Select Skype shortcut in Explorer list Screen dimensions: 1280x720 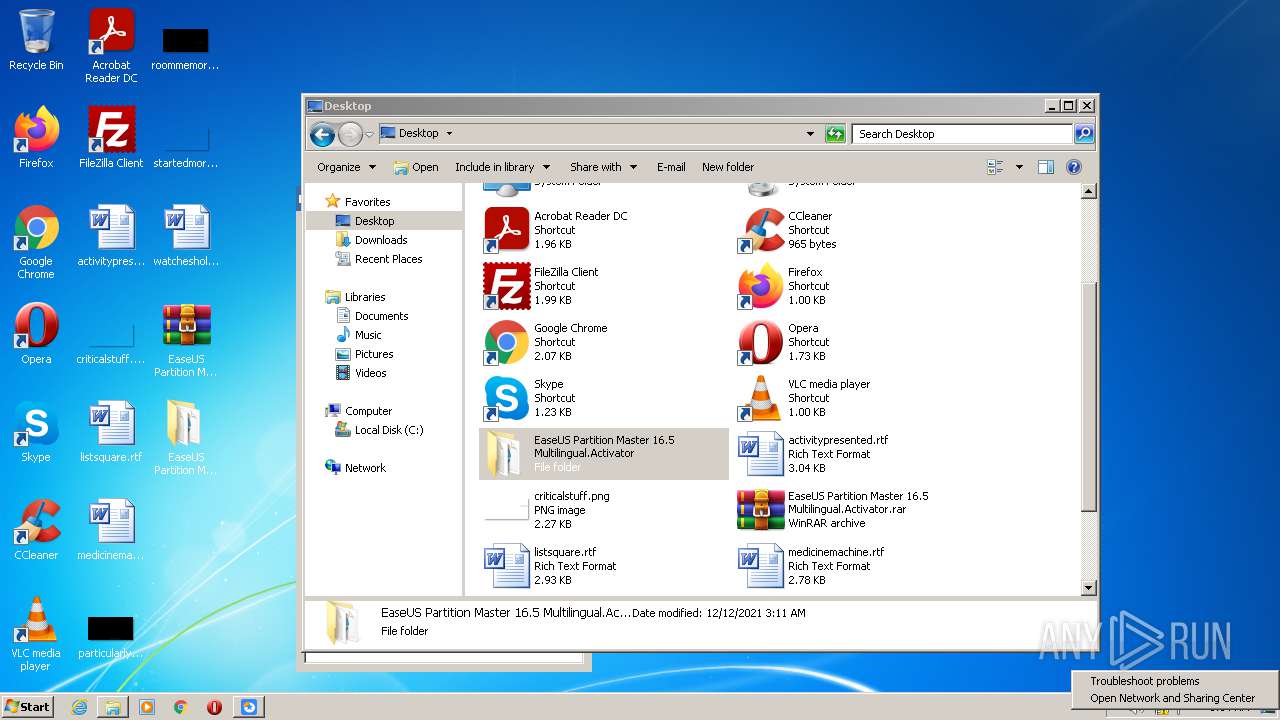[x=604, y=398]
